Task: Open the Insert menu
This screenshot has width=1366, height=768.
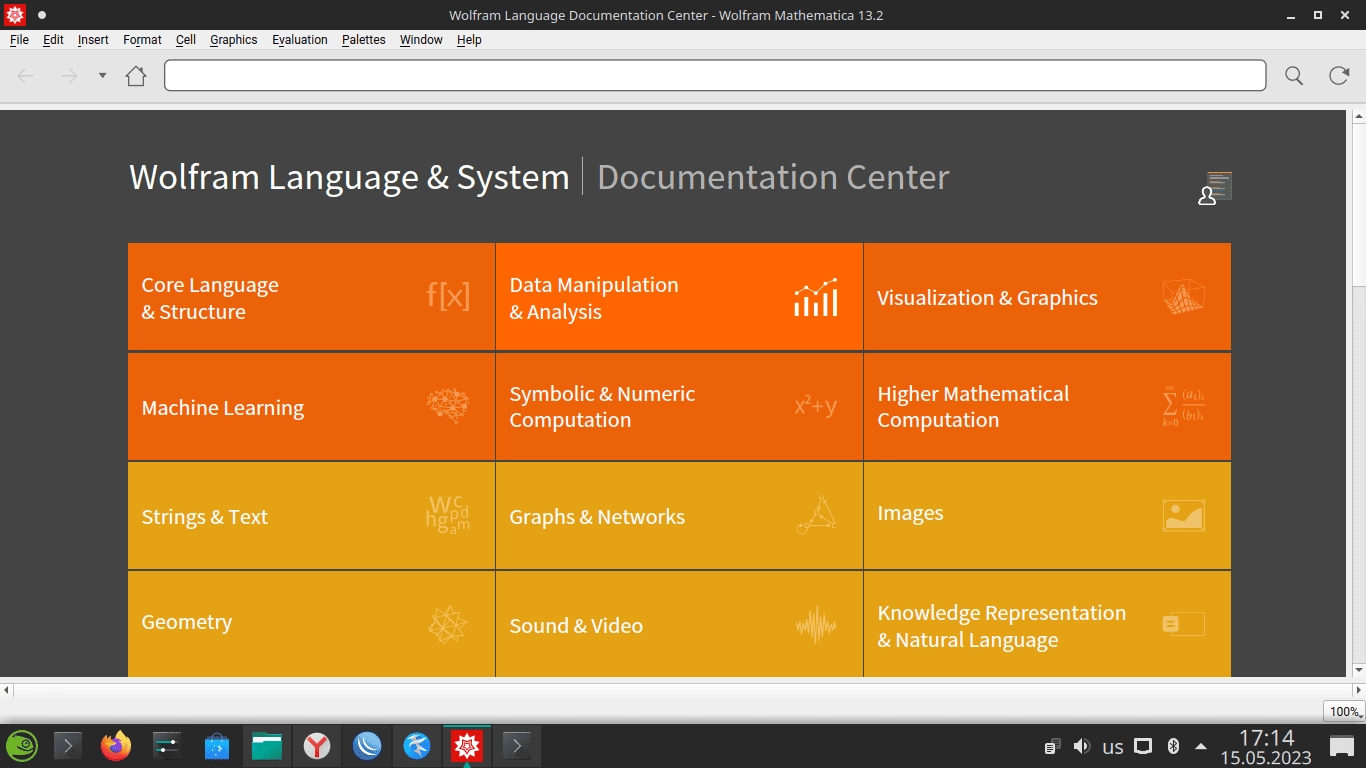Action: [93, 40]
